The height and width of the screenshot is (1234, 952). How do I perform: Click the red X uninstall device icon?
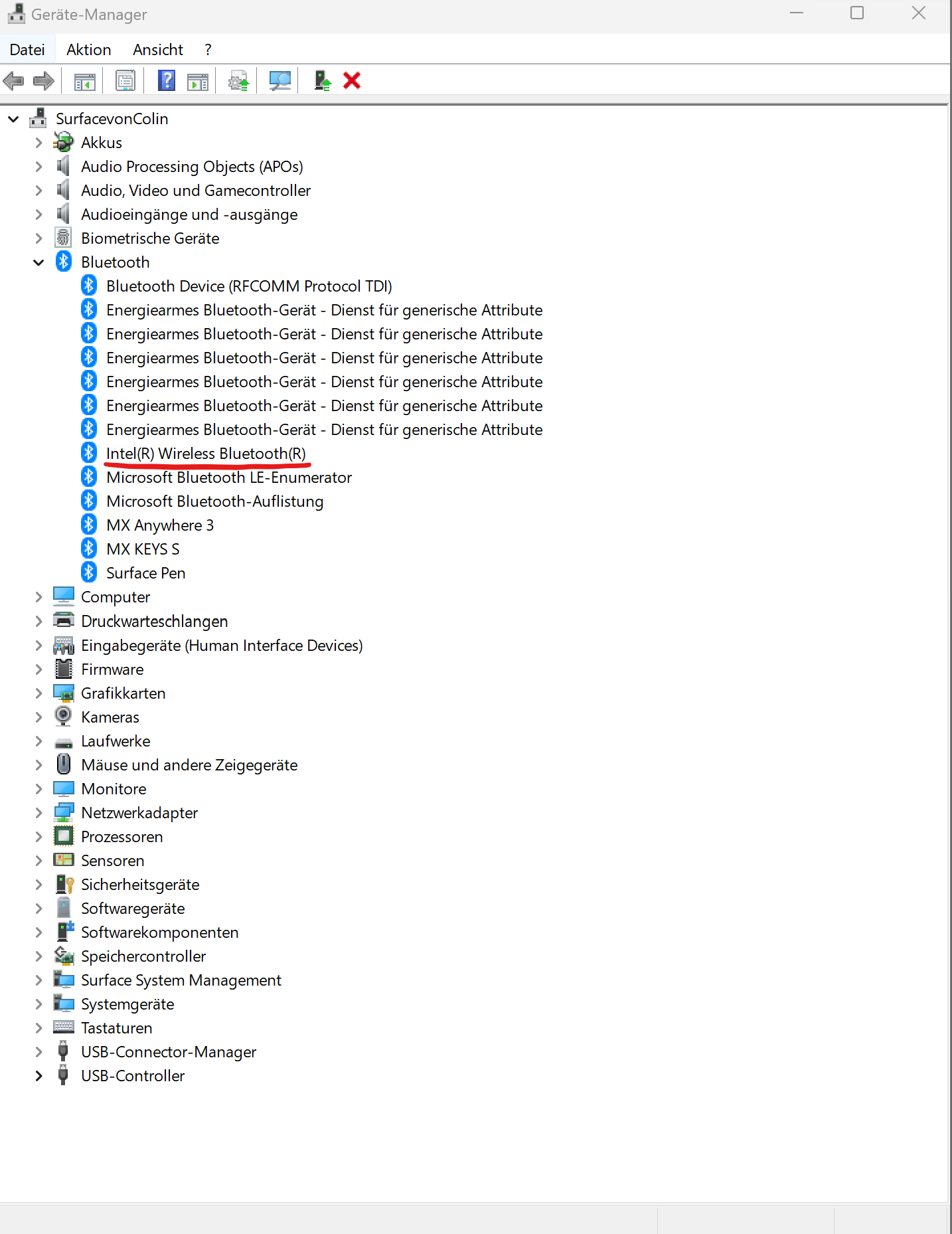click(x=352, y=81)
